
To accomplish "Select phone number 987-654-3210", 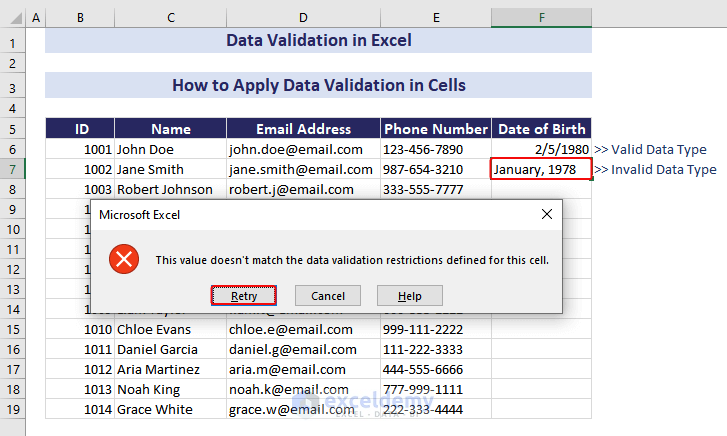I will point(435,169).
